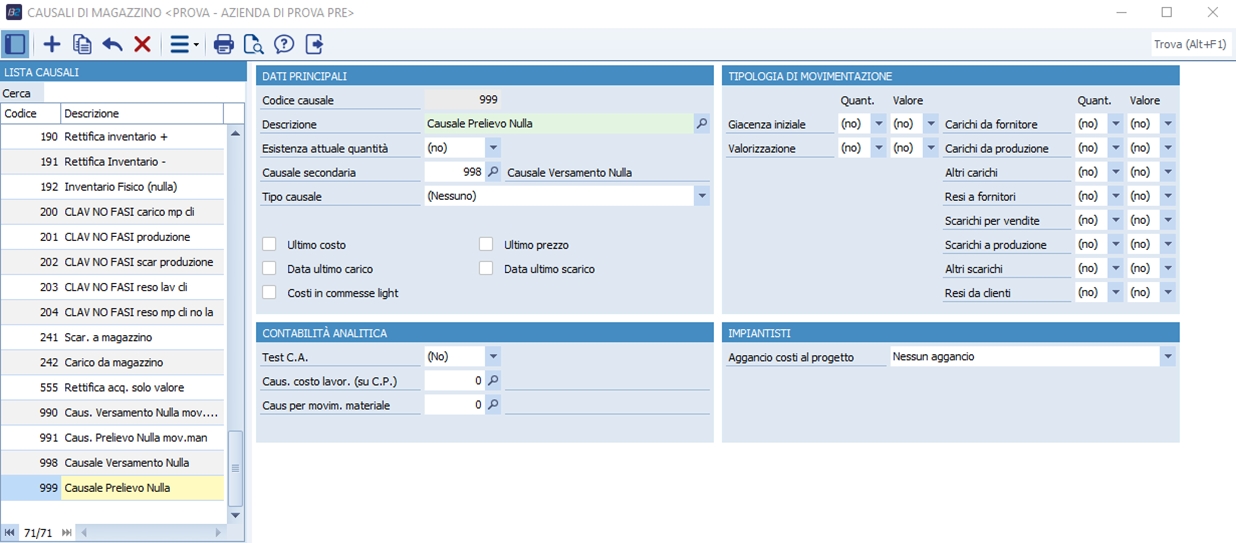Click the list's vertical scrollbar thumb
Viewport: 1236px width, 543px height.
point(236,468)
